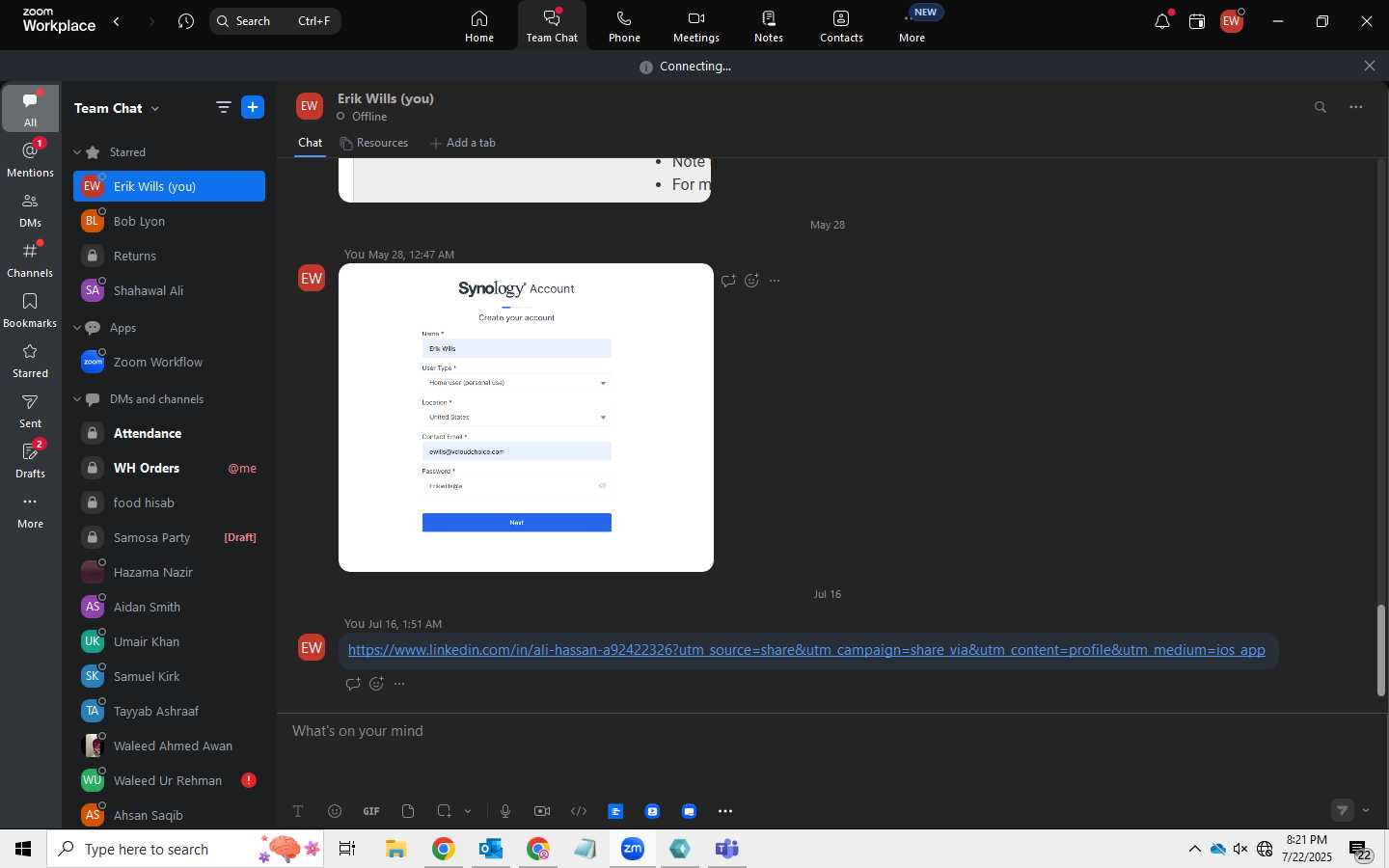Click the chat vertical scrollbar thumb
This screenshot has height=868, width=1389.
click(1380, 650)
